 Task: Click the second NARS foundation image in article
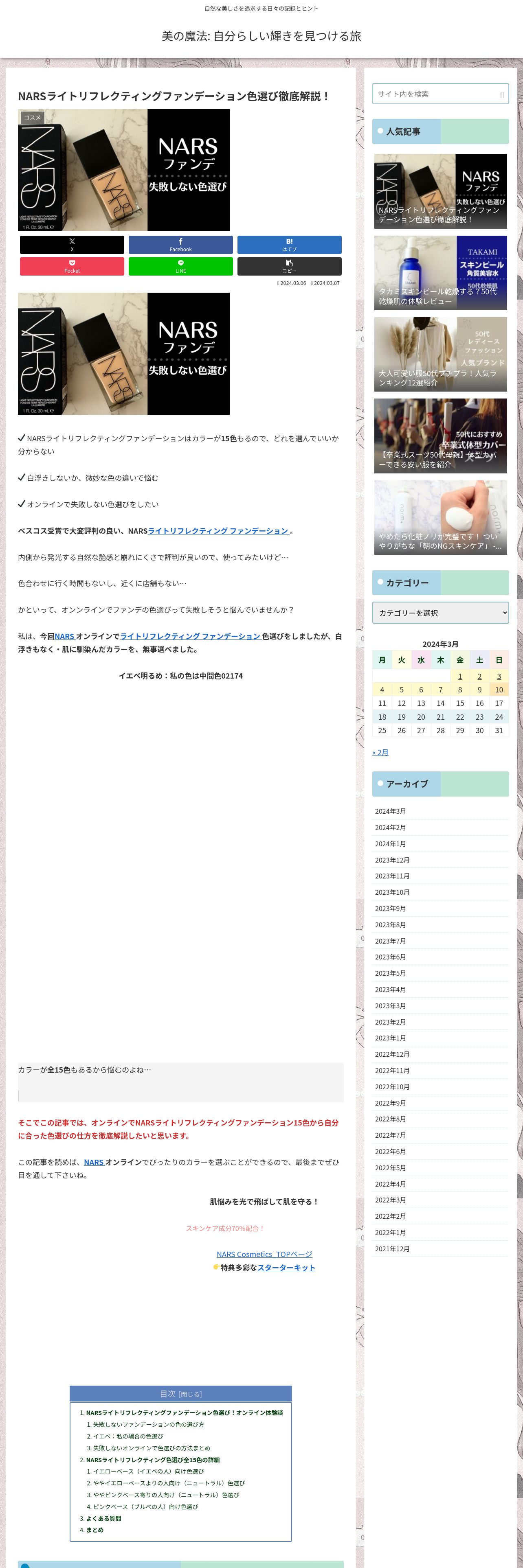[x=123, y=354]
